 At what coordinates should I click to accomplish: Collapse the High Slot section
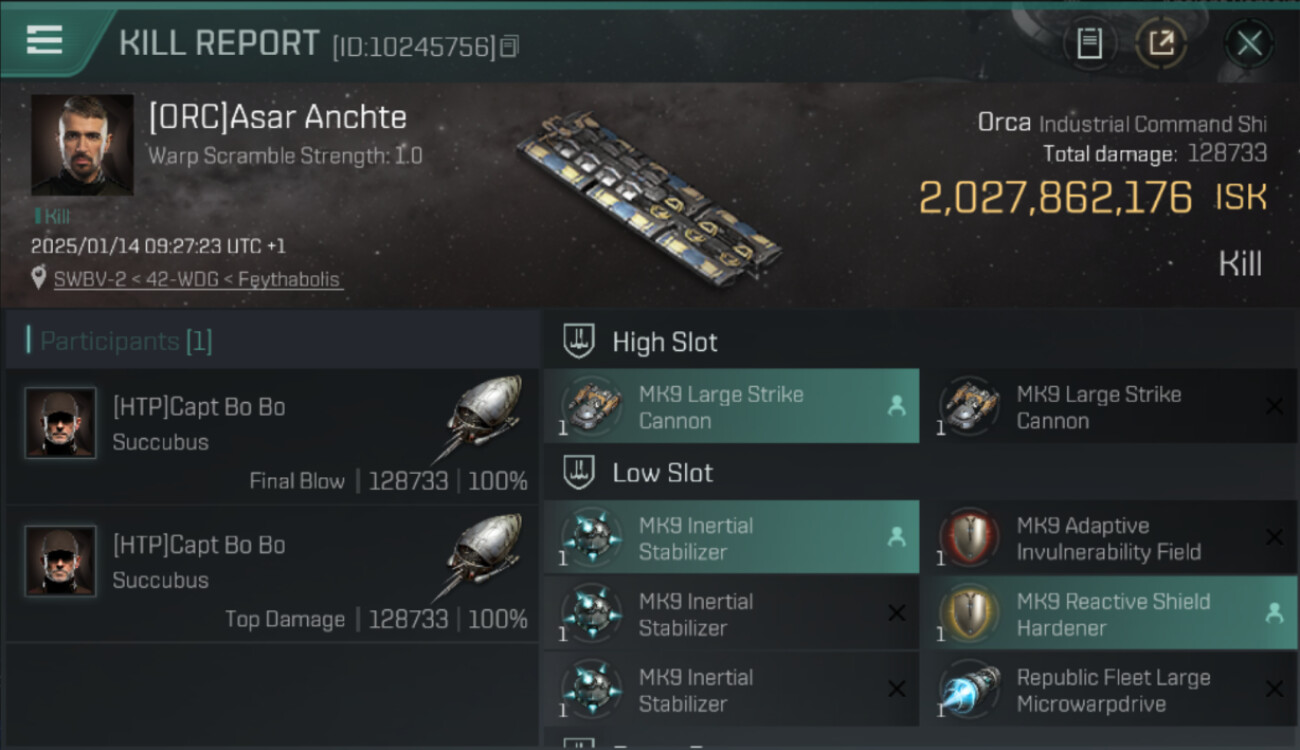click(x=580, y=341)
